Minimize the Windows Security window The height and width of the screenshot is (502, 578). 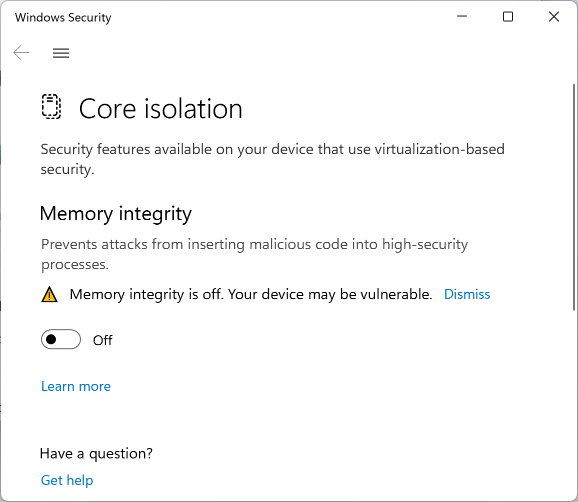point(462,17)
